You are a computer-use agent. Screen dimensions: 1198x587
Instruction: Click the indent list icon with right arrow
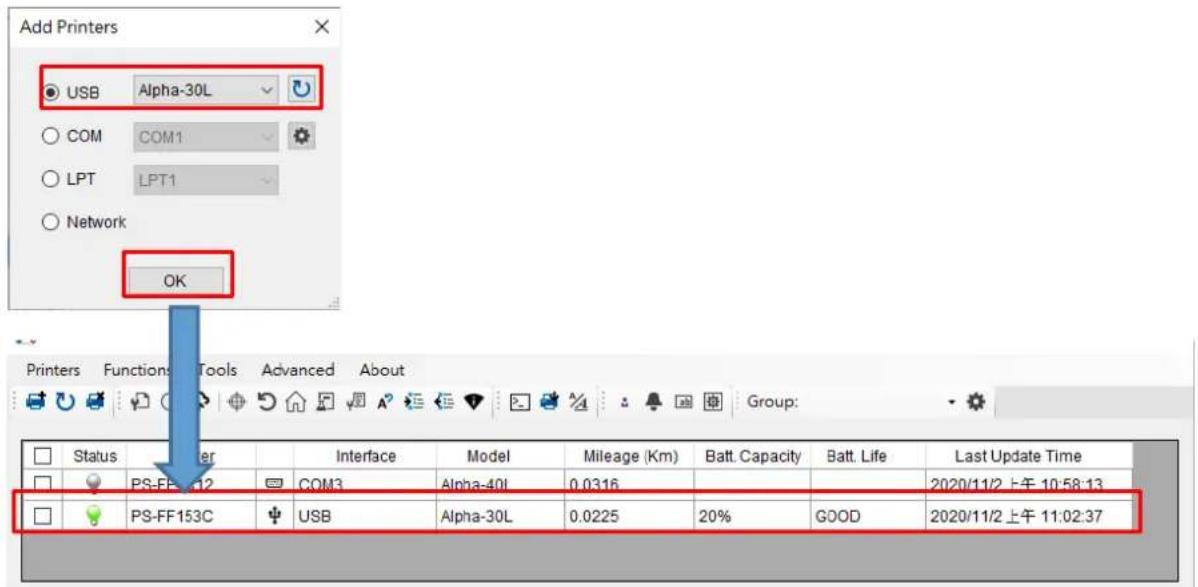click(x=413, y=401)
